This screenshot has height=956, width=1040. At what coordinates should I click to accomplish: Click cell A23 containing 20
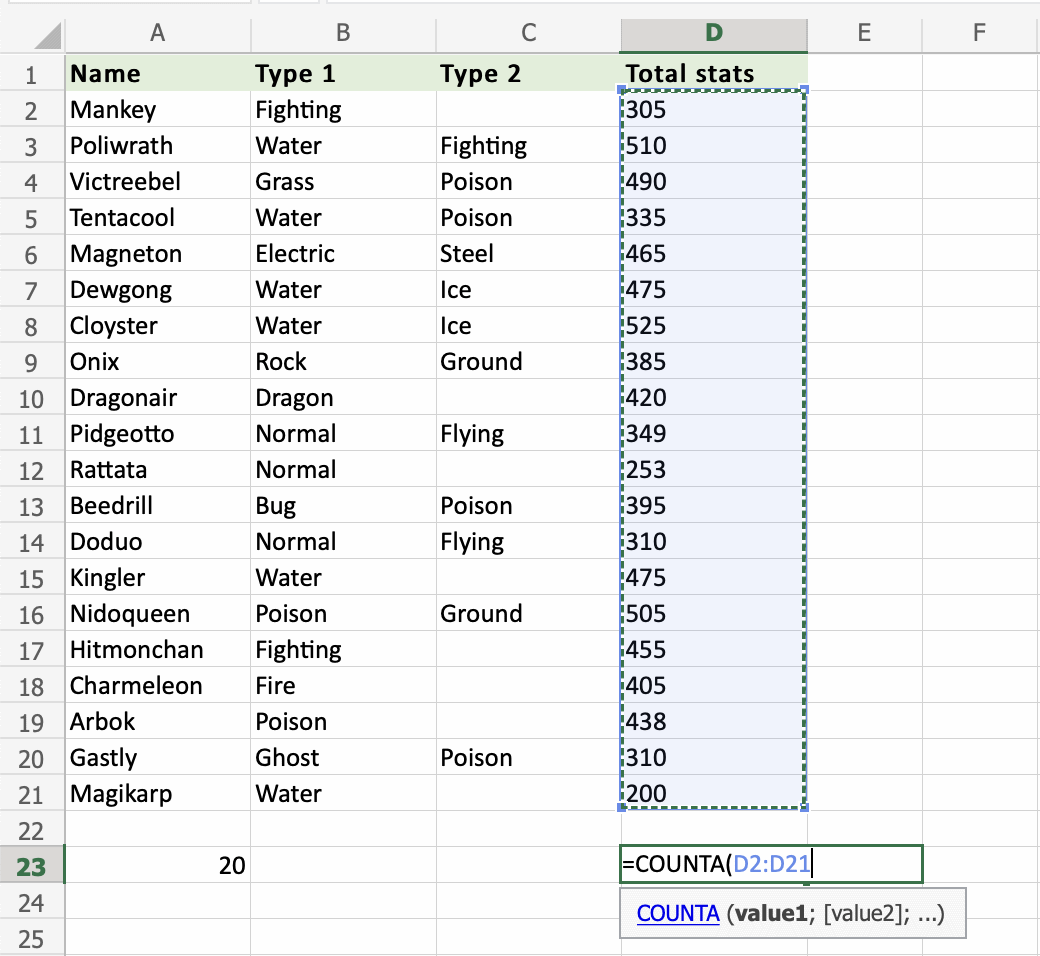pyautogui.click(x=157, y=866)
